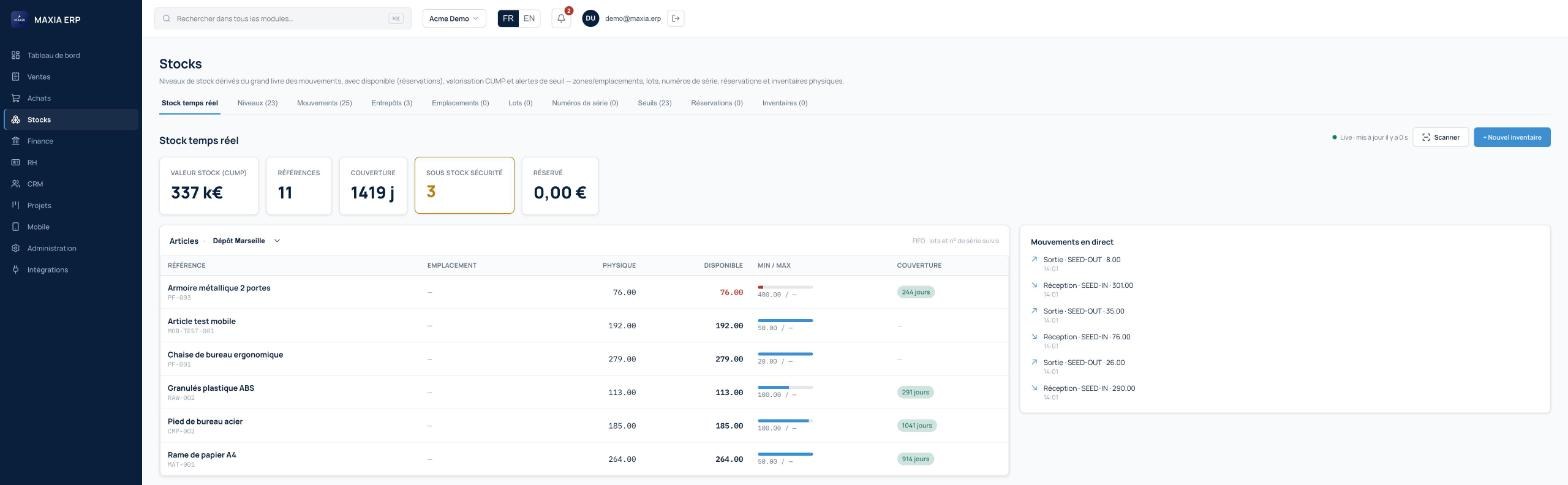Viewport: 1568px width, 485px height.
Task: Focus the global search input field
Action: (283, 18)
